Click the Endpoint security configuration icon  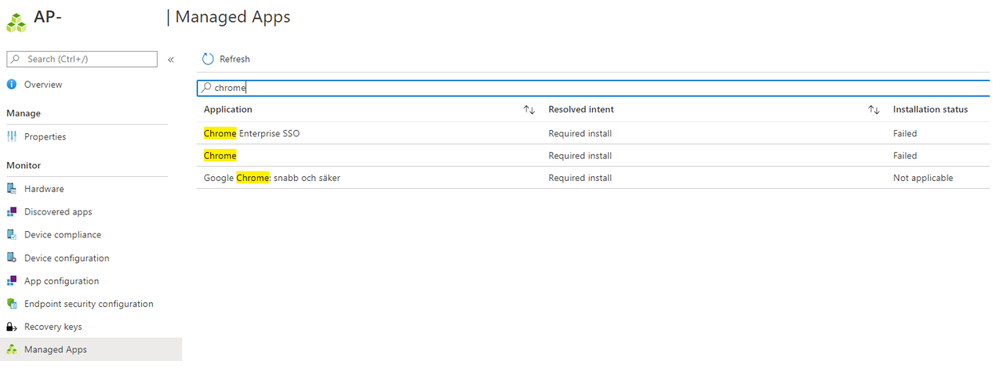pos(11,304)
